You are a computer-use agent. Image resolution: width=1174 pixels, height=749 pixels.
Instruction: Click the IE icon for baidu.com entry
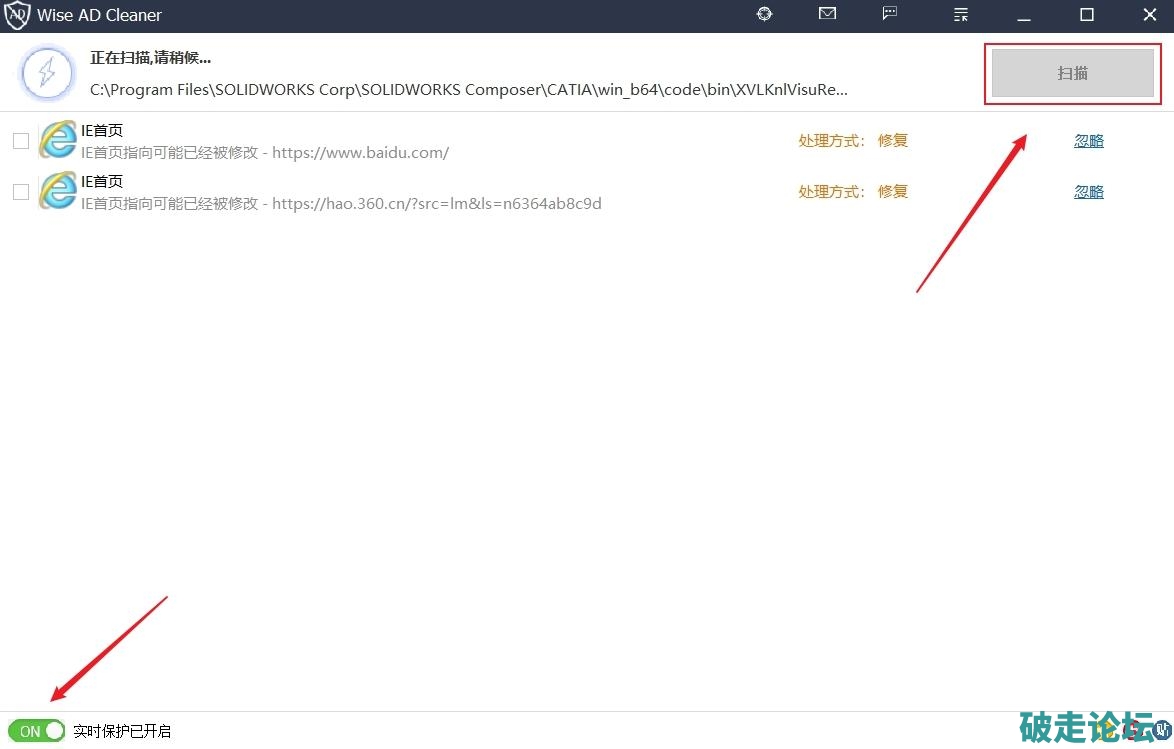tap(58, 141)
